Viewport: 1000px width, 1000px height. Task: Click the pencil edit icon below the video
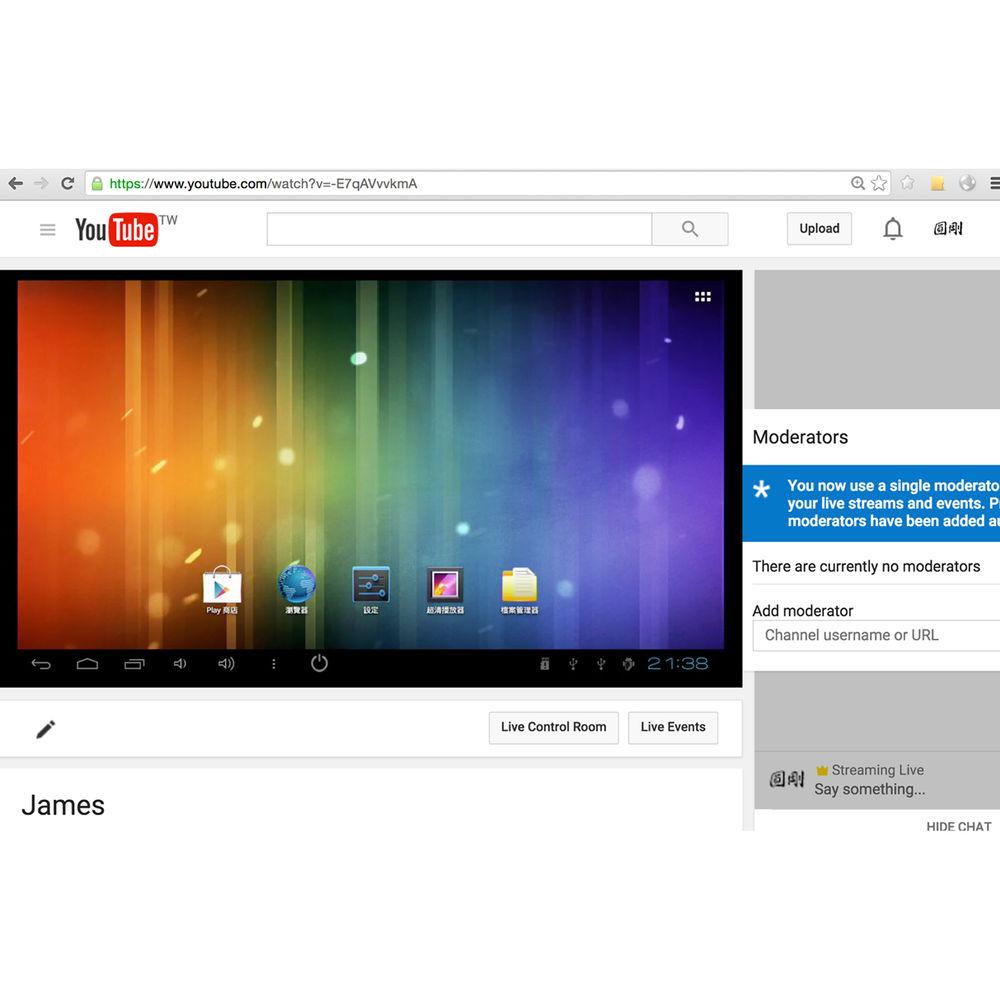click(x=45, y=729)
